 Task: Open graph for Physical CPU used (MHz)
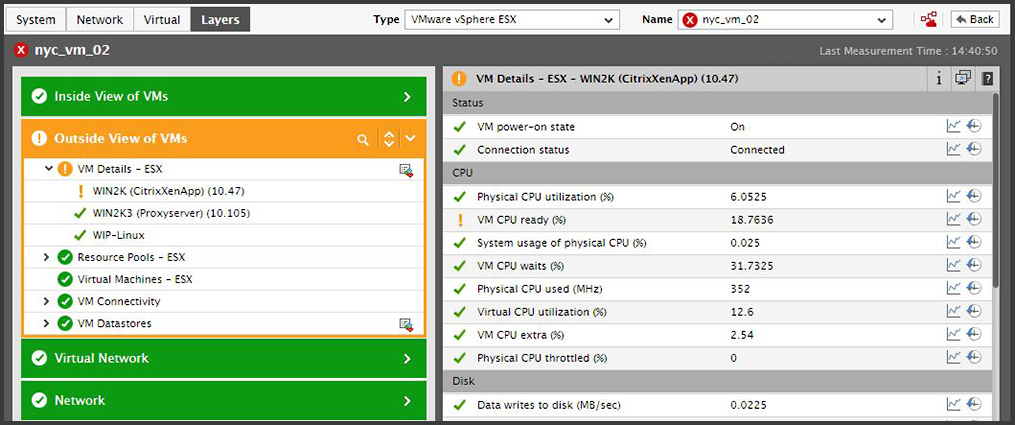(x=954, y=288)
